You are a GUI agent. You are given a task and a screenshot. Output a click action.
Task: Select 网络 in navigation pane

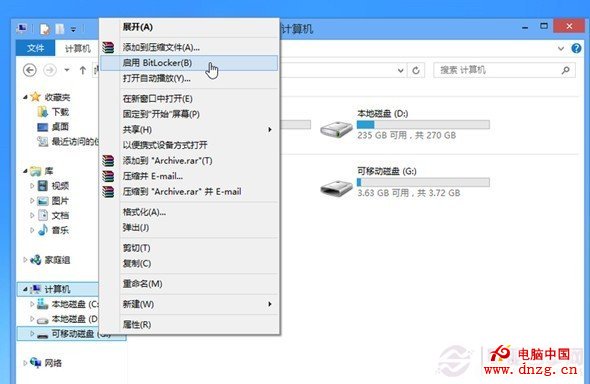click(53, 363)
